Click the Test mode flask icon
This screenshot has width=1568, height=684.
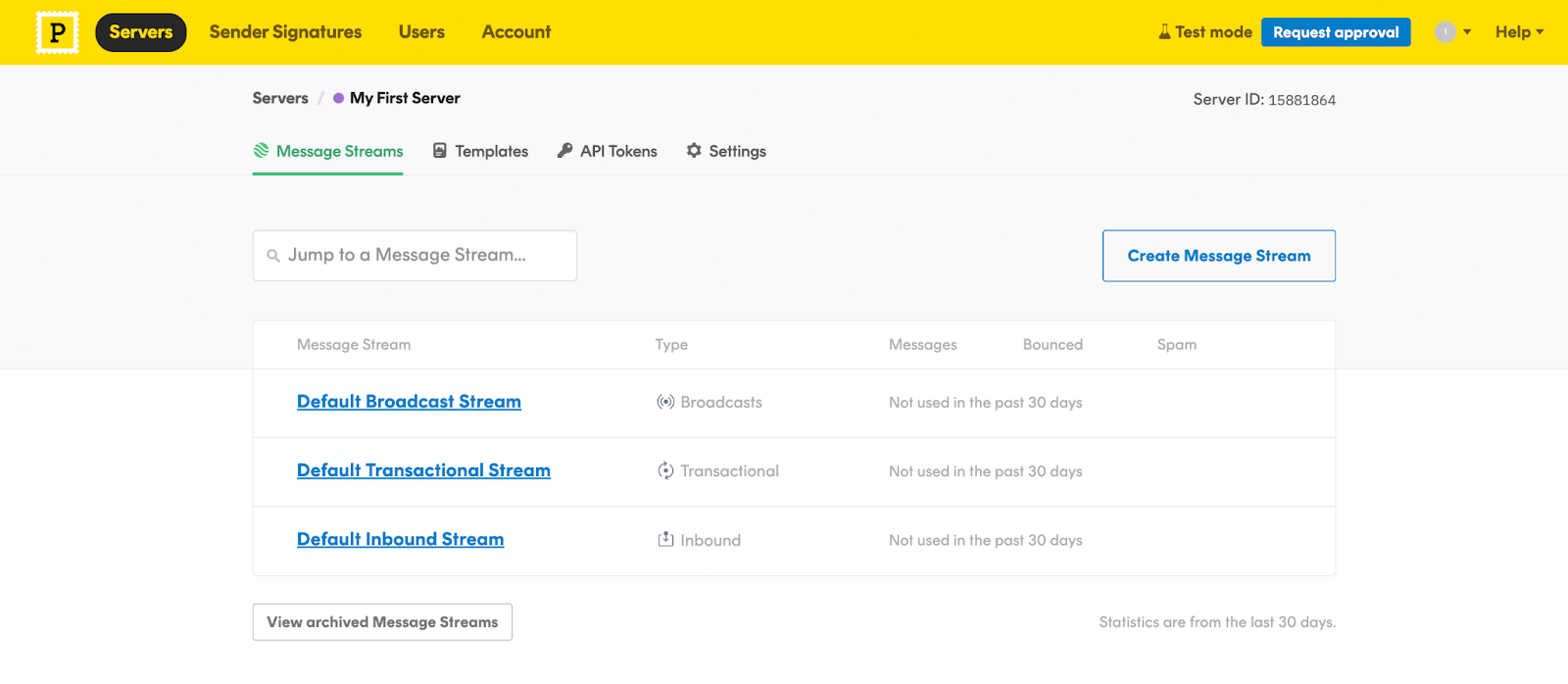[x=1164, y=32]
